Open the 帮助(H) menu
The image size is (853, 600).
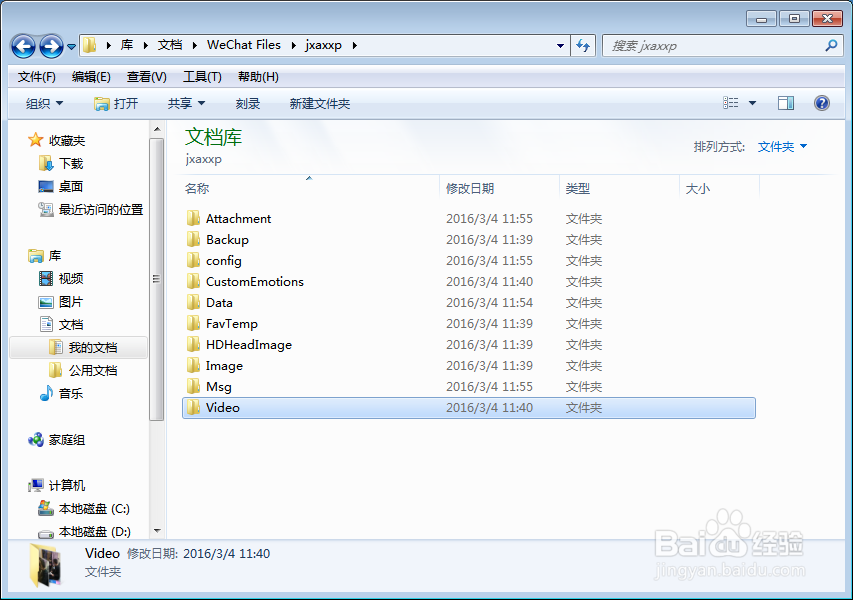pyautogui.click(x=258, y=77)
